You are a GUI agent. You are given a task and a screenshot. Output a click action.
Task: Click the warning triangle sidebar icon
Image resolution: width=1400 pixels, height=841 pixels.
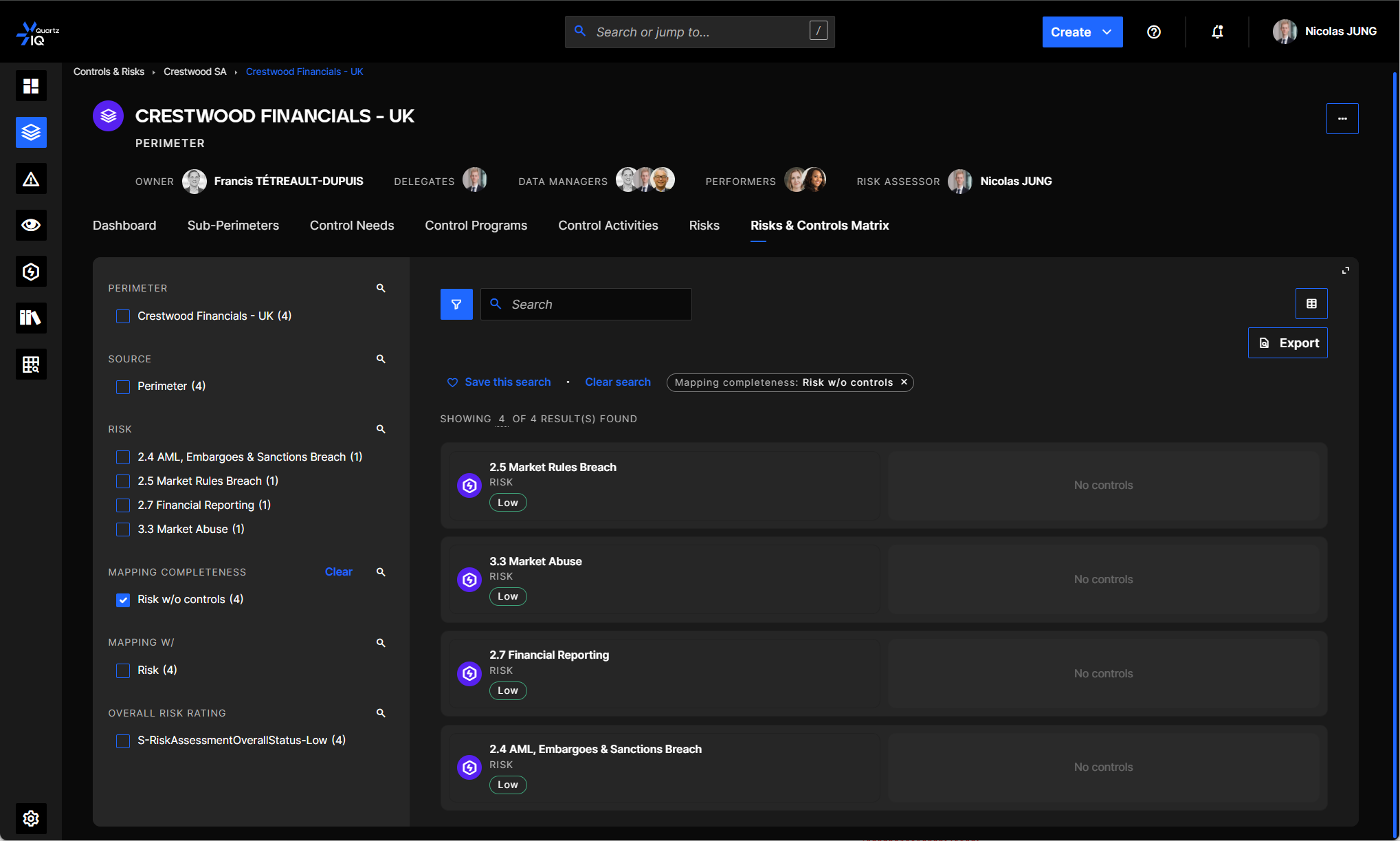click(x=31, y=179)
